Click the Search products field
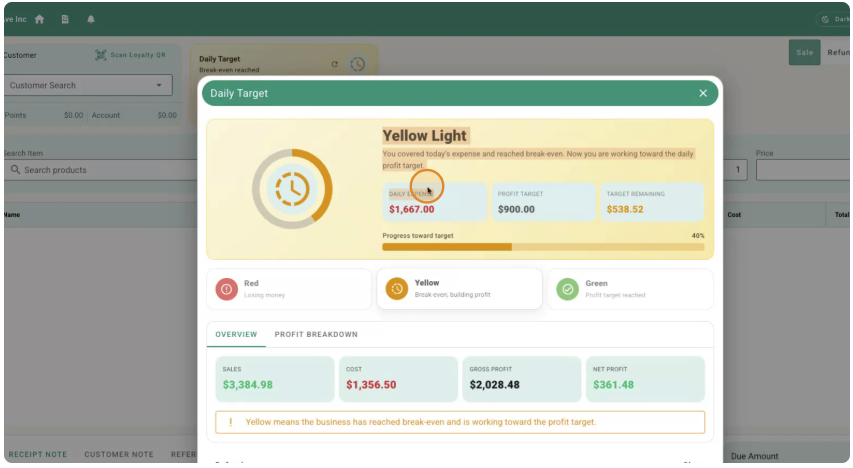Screen dimensions: 853x468 click(103, 170)
